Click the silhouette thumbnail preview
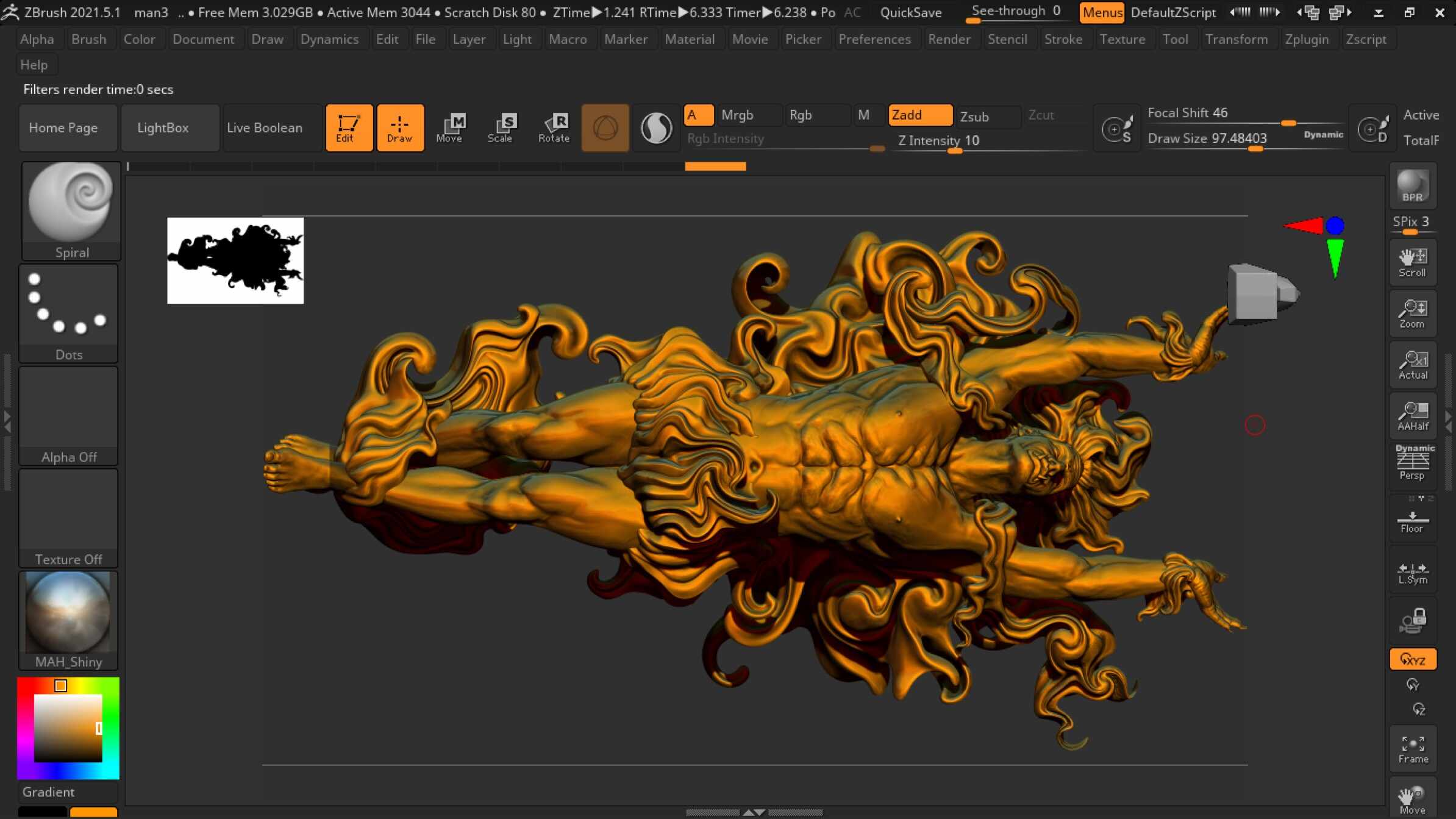This screenshot has height=819, width=1456. pos(235,260)
